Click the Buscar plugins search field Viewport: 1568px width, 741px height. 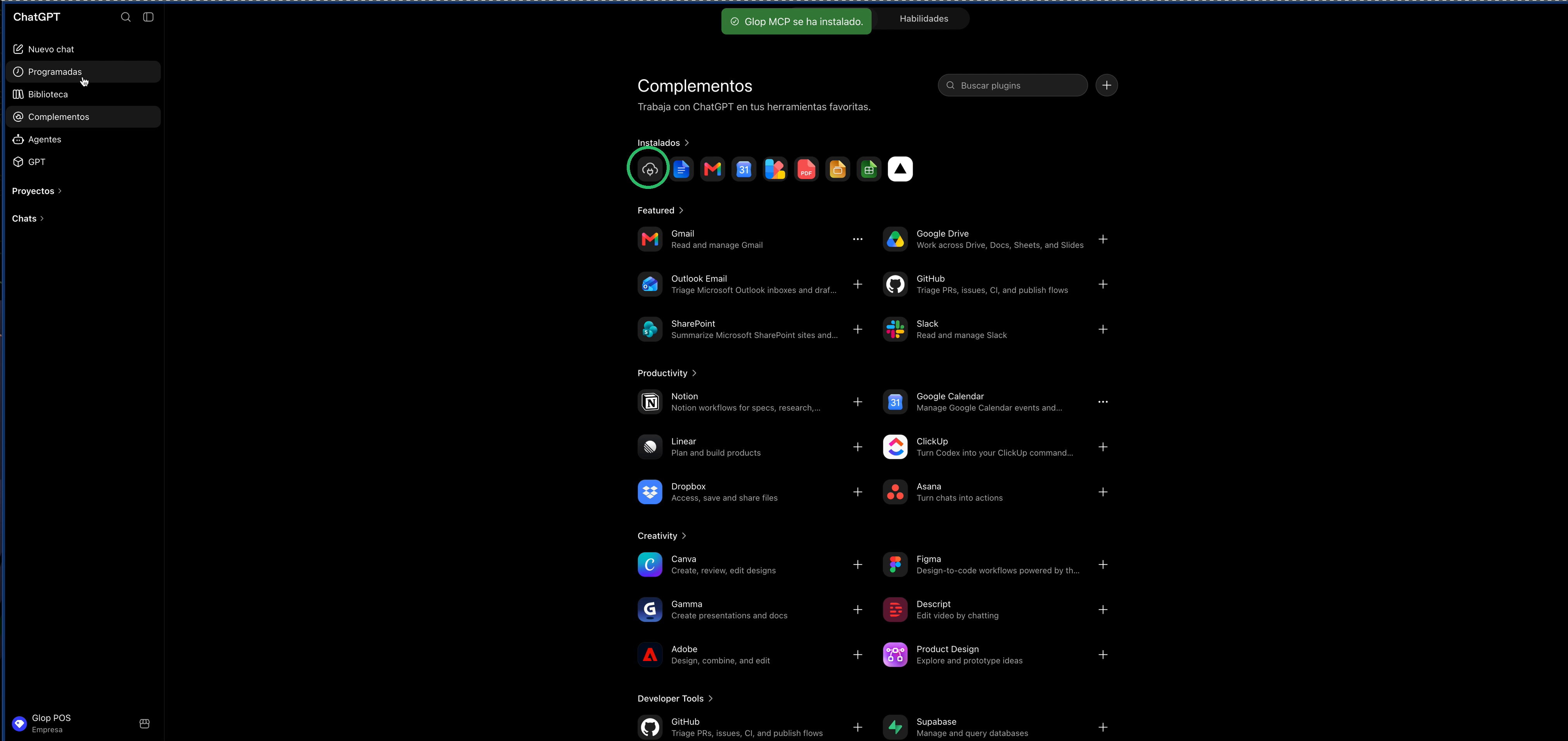click(x=1012, y=85)
